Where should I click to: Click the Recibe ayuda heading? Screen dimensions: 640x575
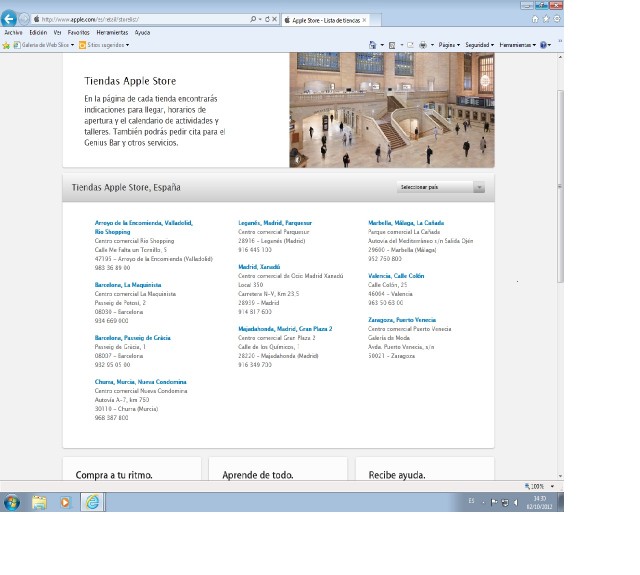397,475
